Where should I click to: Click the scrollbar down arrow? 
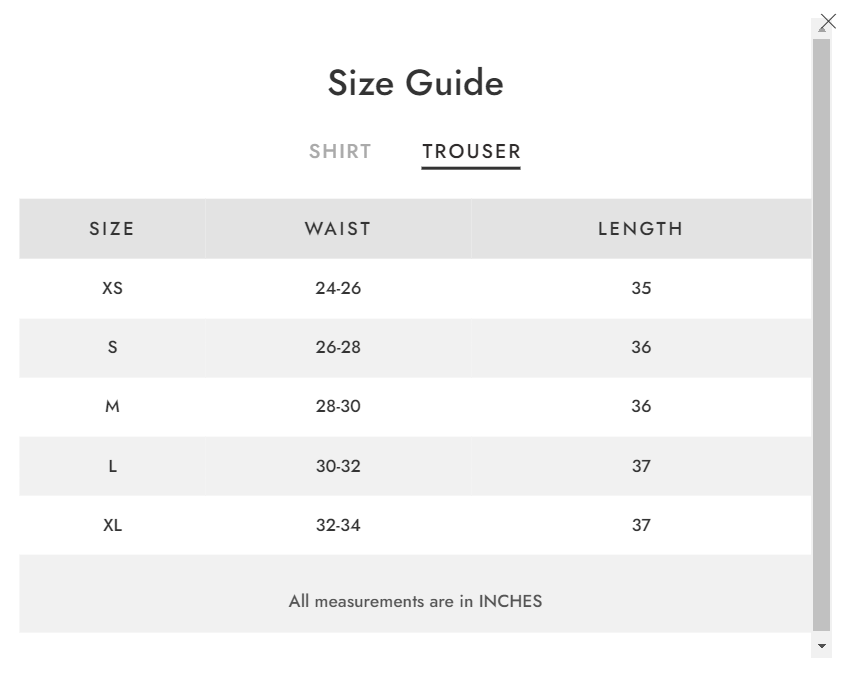point(821,646)
